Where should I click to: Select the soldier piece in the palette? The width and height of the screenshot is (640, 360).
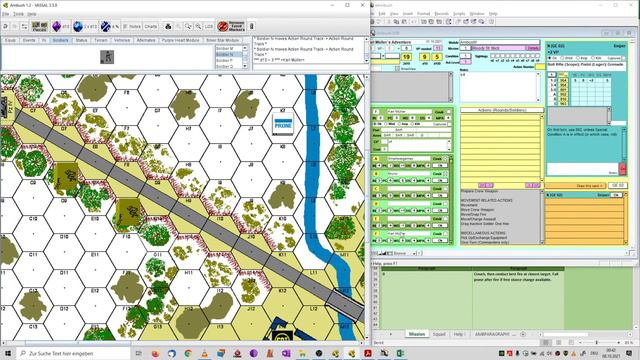pyautogui.click(x=107, y=57)
